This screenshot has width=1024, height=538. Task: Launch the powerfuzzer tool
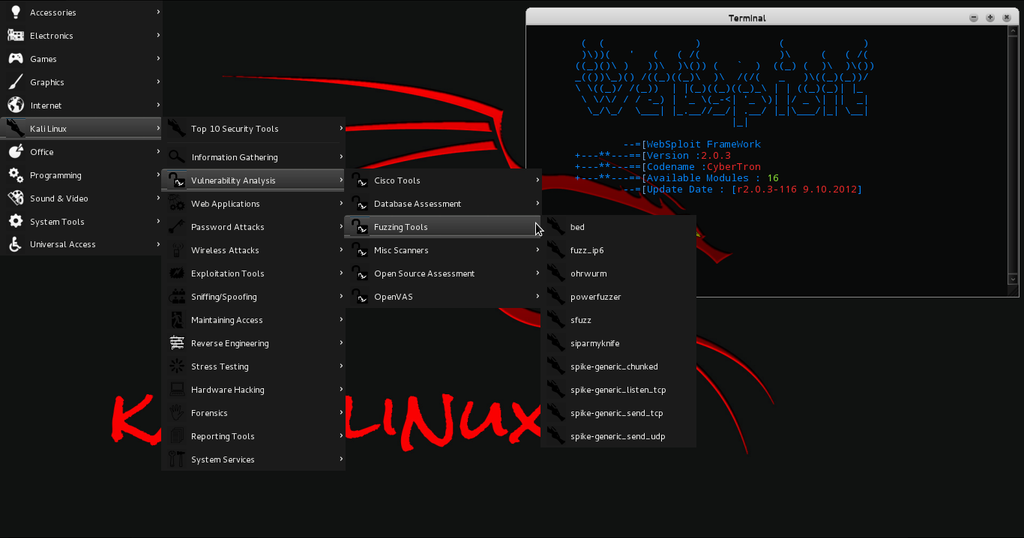click(x=618, y=296)
